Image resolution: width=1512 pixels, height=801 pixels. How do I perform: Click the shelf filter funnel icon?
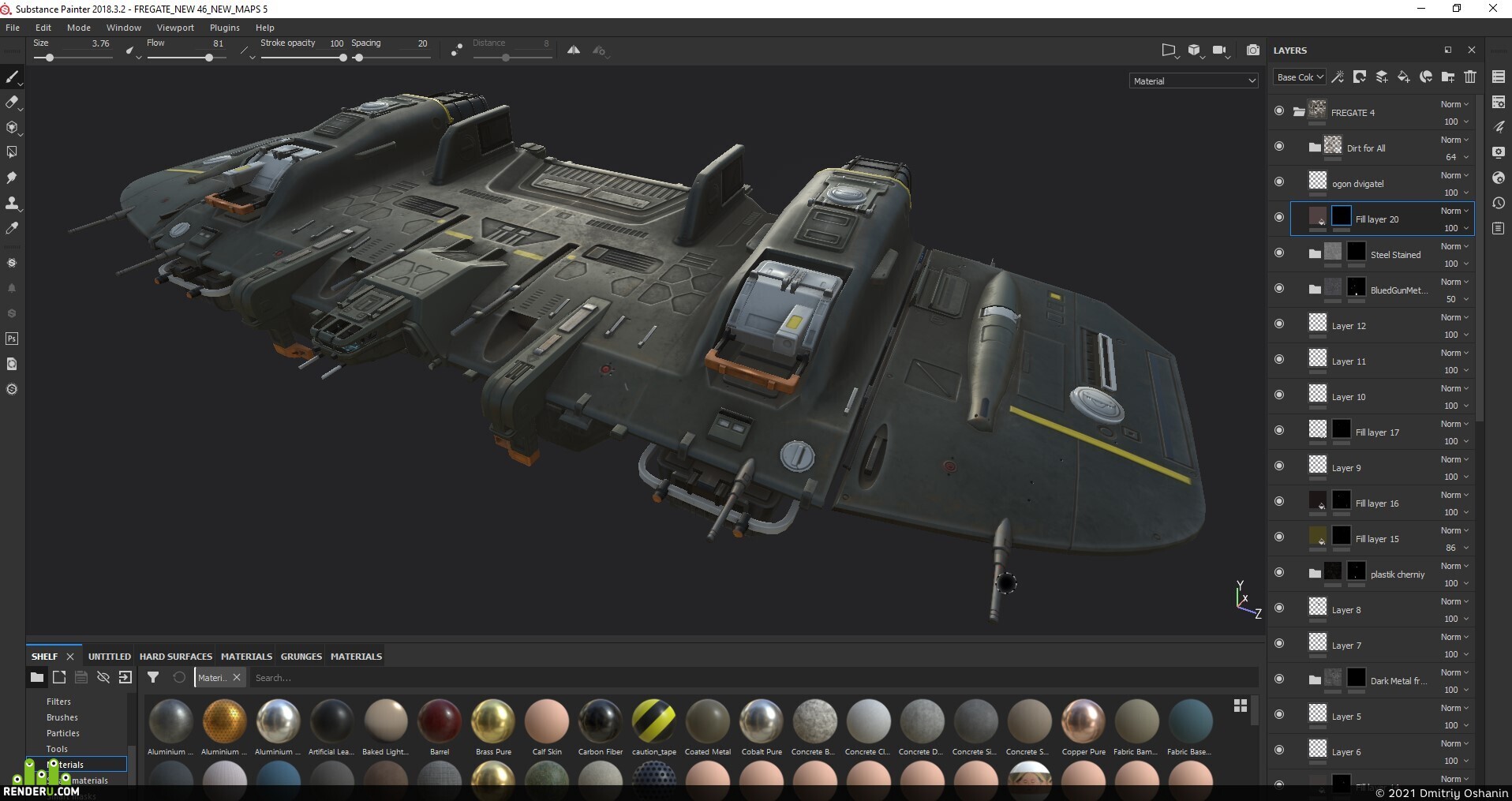tap(153, 677)
